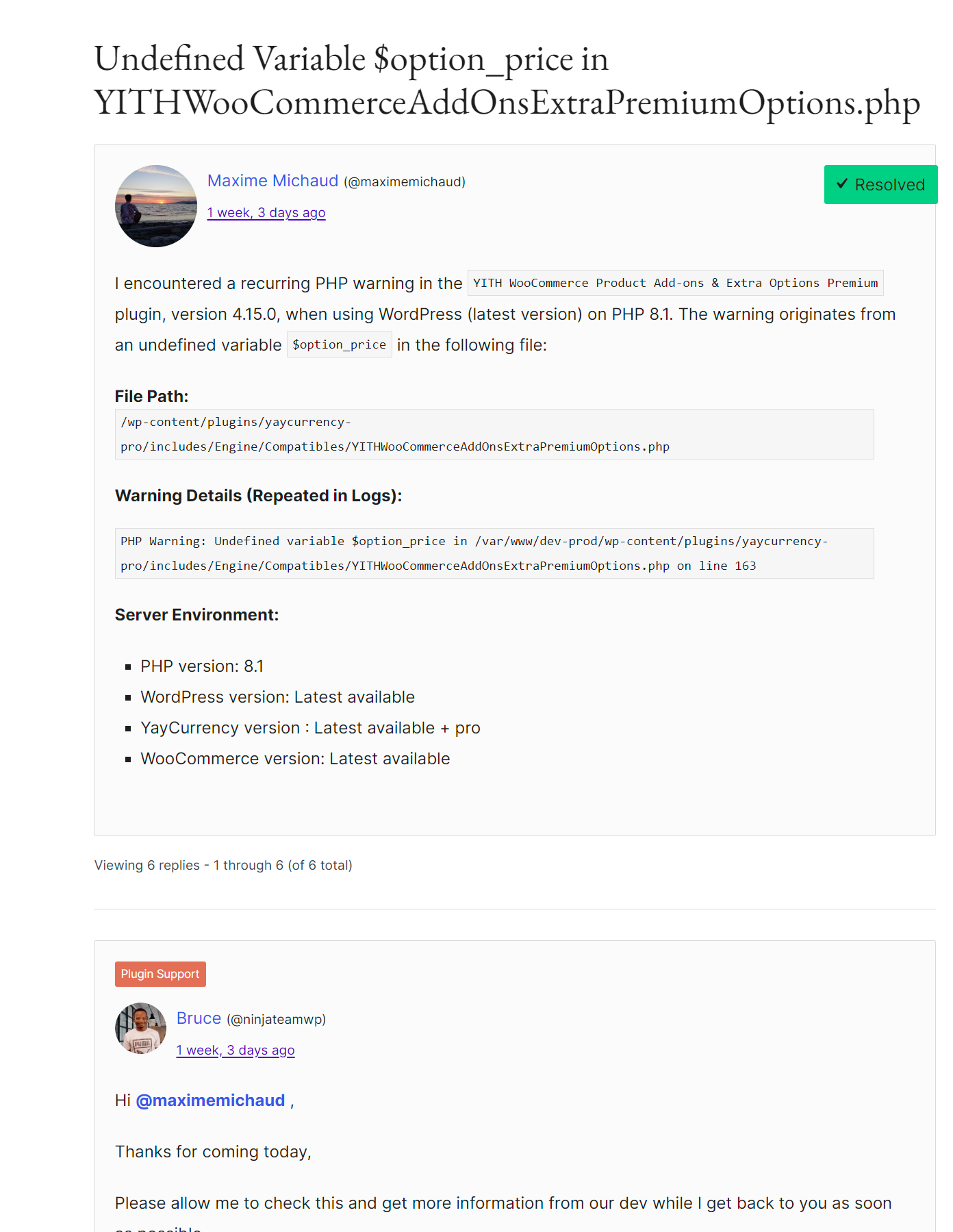Click the PHP Warning log code block
Viewport: 953px width, 1232px height.
[x=494, y=553]
